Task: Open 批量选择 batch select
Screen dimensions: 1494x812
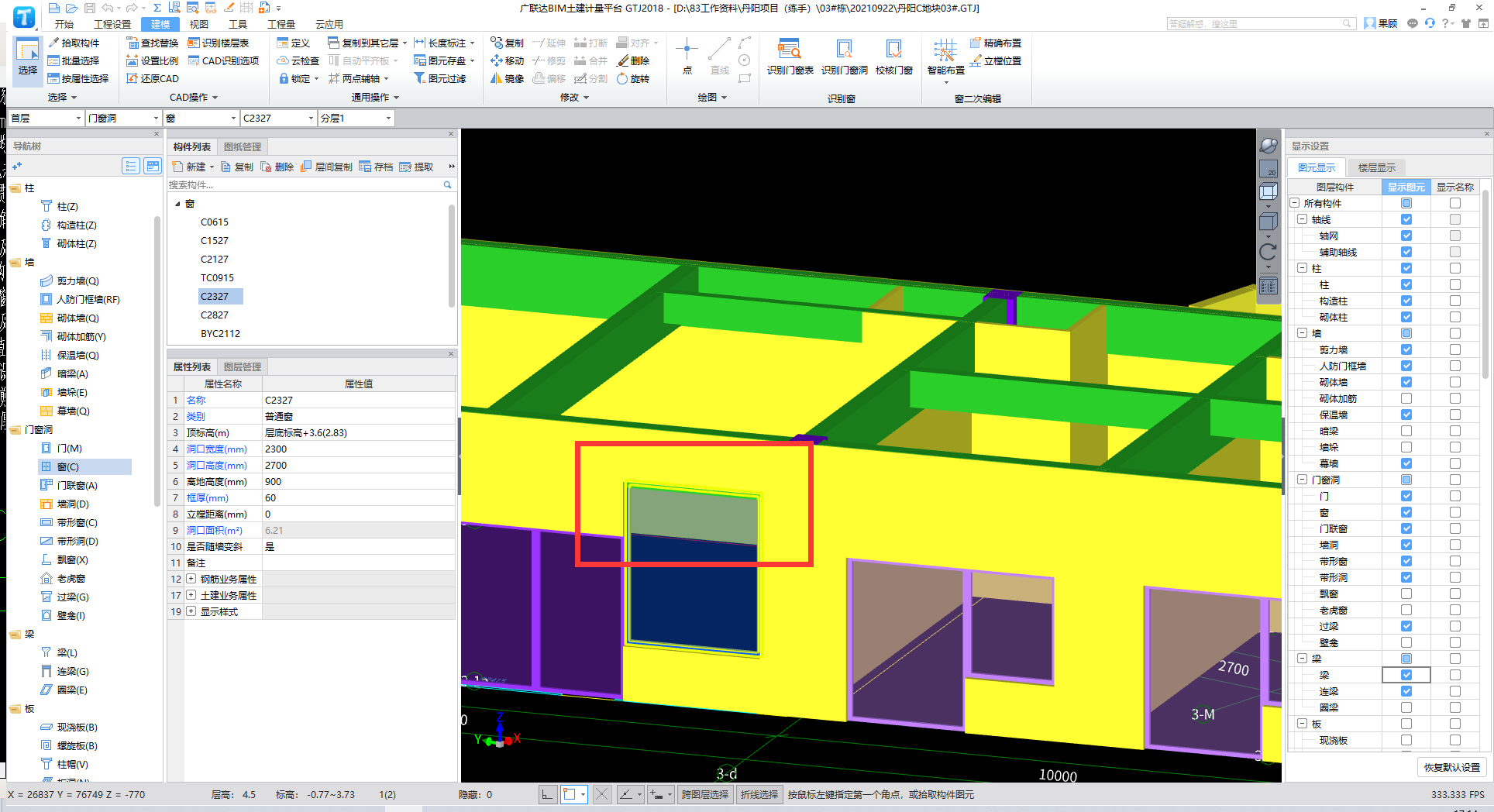Action: point(74,60)
